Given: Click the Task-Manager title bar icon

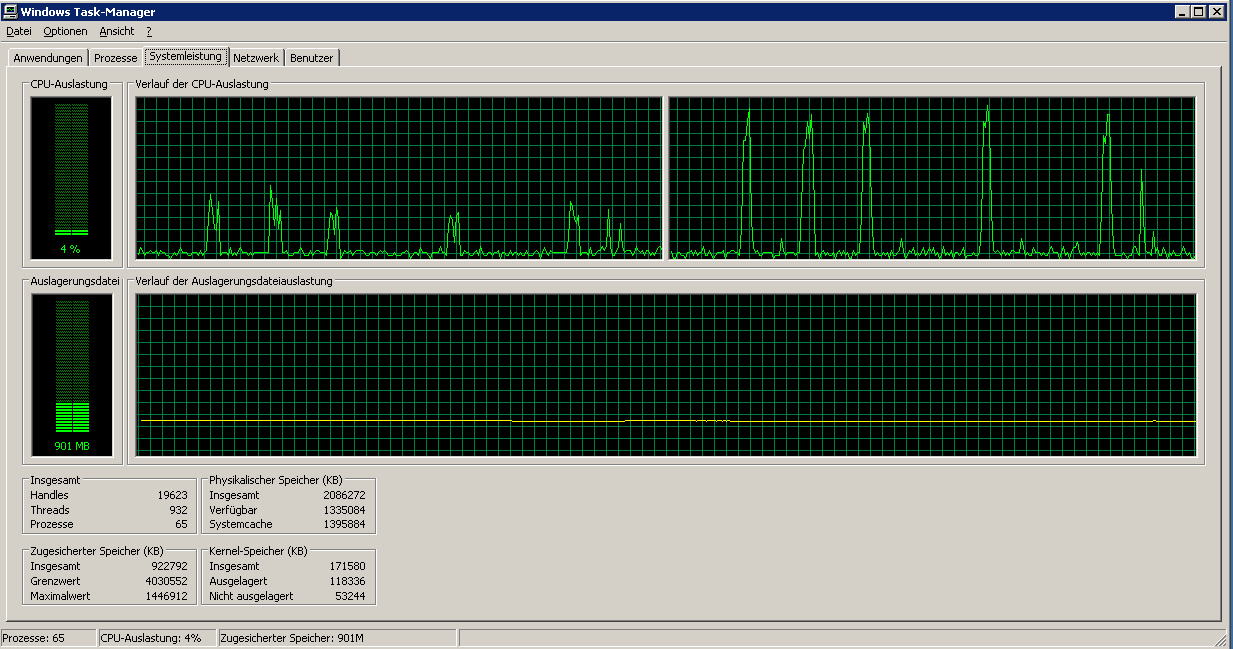Looking at the screenshot, I should click(x=10, y=11).
